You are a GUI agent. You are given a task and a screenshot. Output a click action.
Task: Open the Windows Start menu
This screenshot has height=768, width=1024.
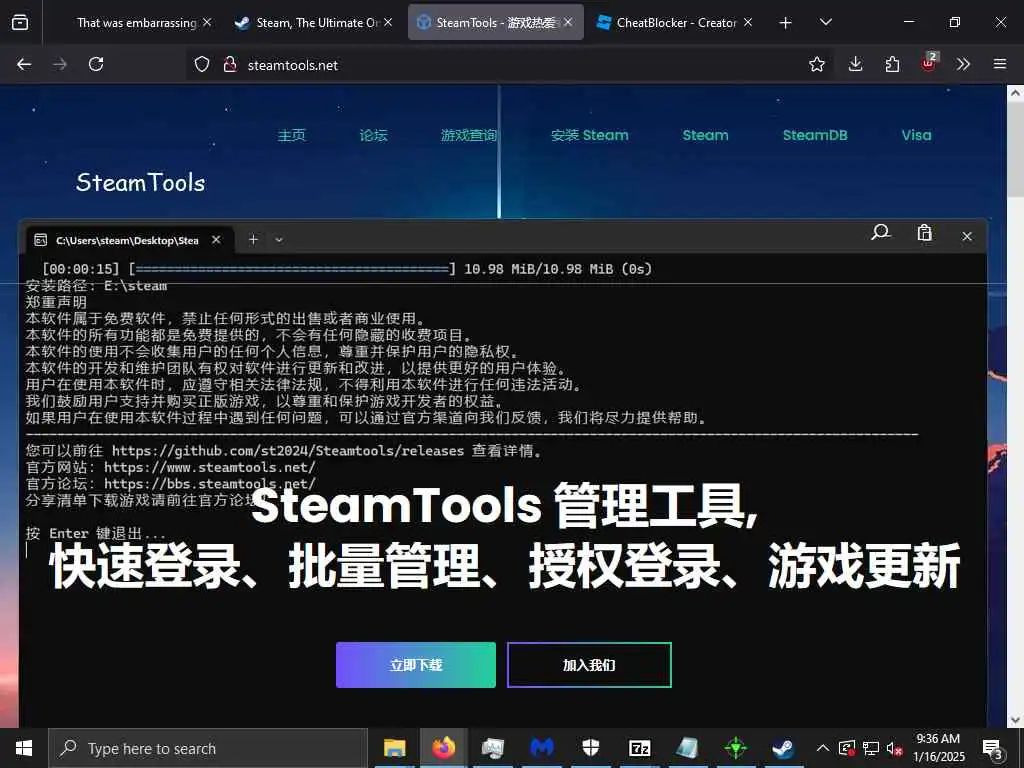pos(24,748)
